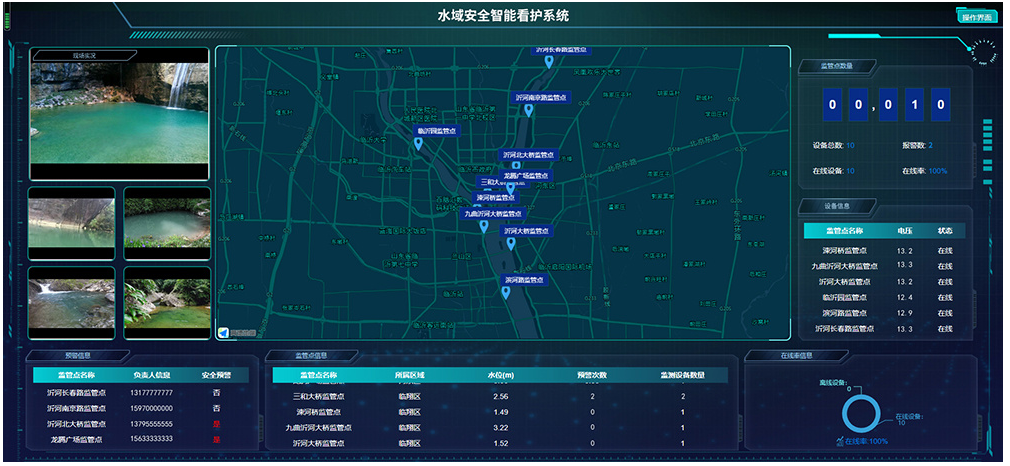
Task: Click the 沂河长春路监管点 map pin
Action: click(548, 63)
